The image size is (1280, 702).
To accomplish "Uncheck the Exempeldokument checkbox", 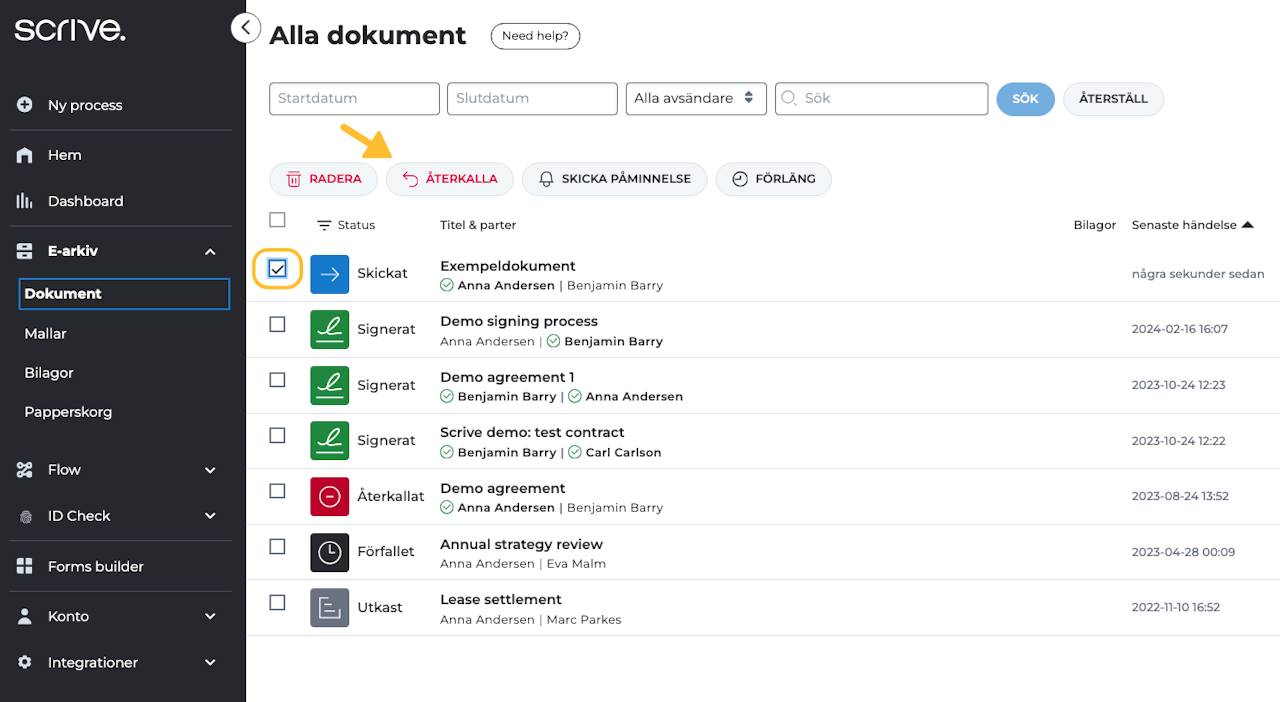I will tap(278, 269).
